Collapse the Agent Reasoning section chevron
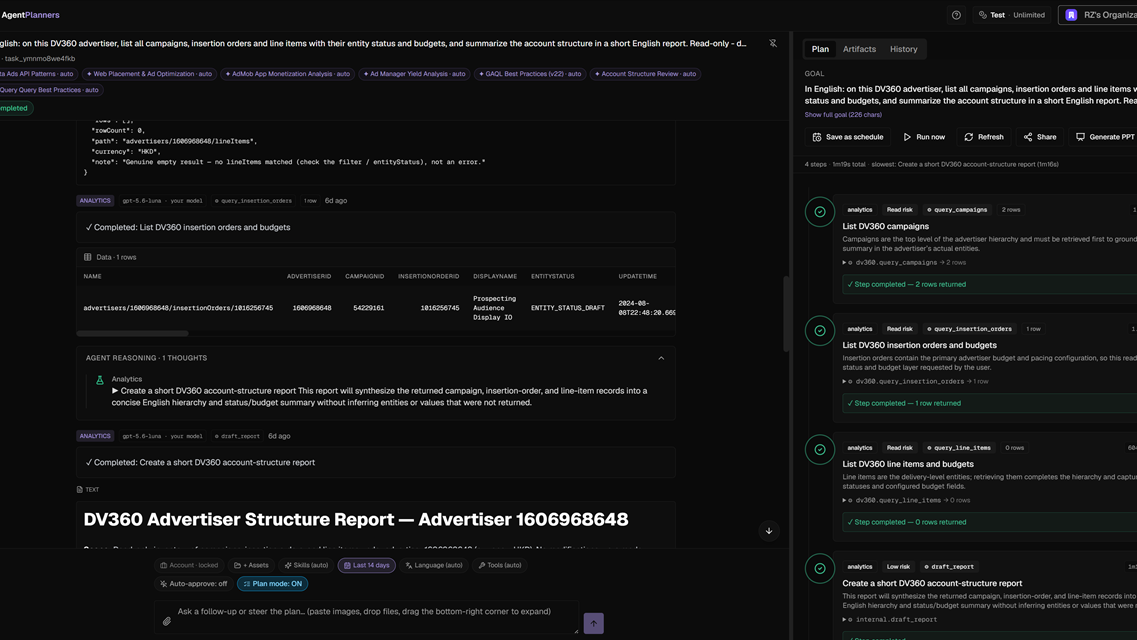This screenshot has width=1137, height=640. [x=661, y=358]
